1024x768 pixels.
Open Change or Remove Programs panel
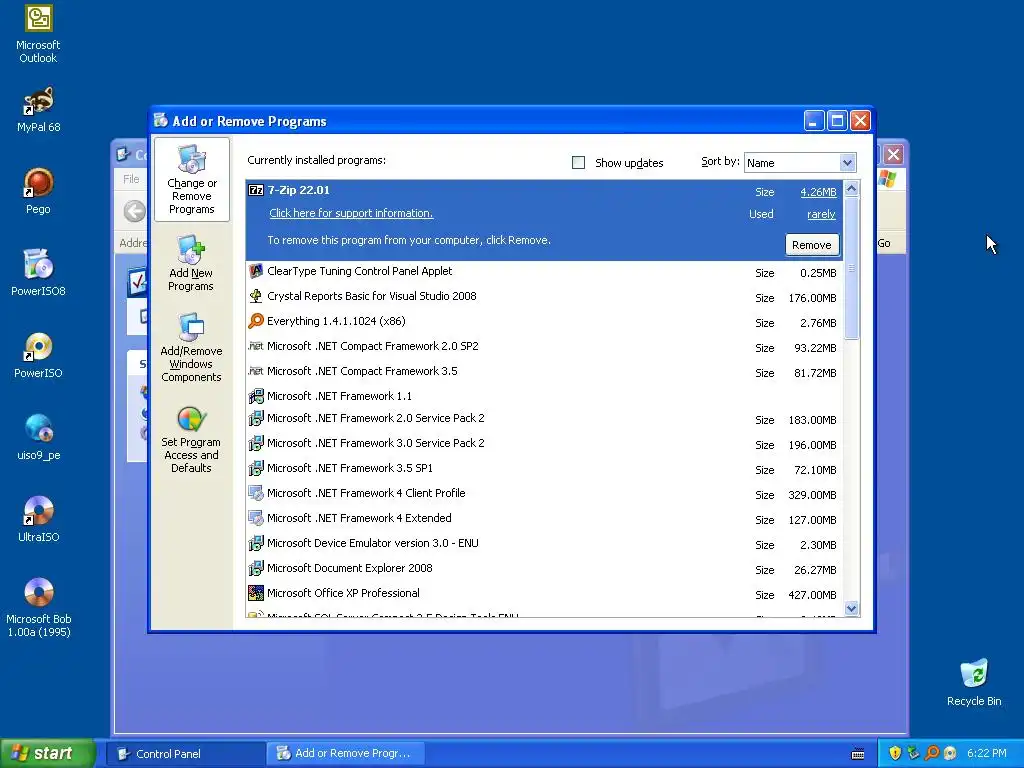(x=191, y=180)
